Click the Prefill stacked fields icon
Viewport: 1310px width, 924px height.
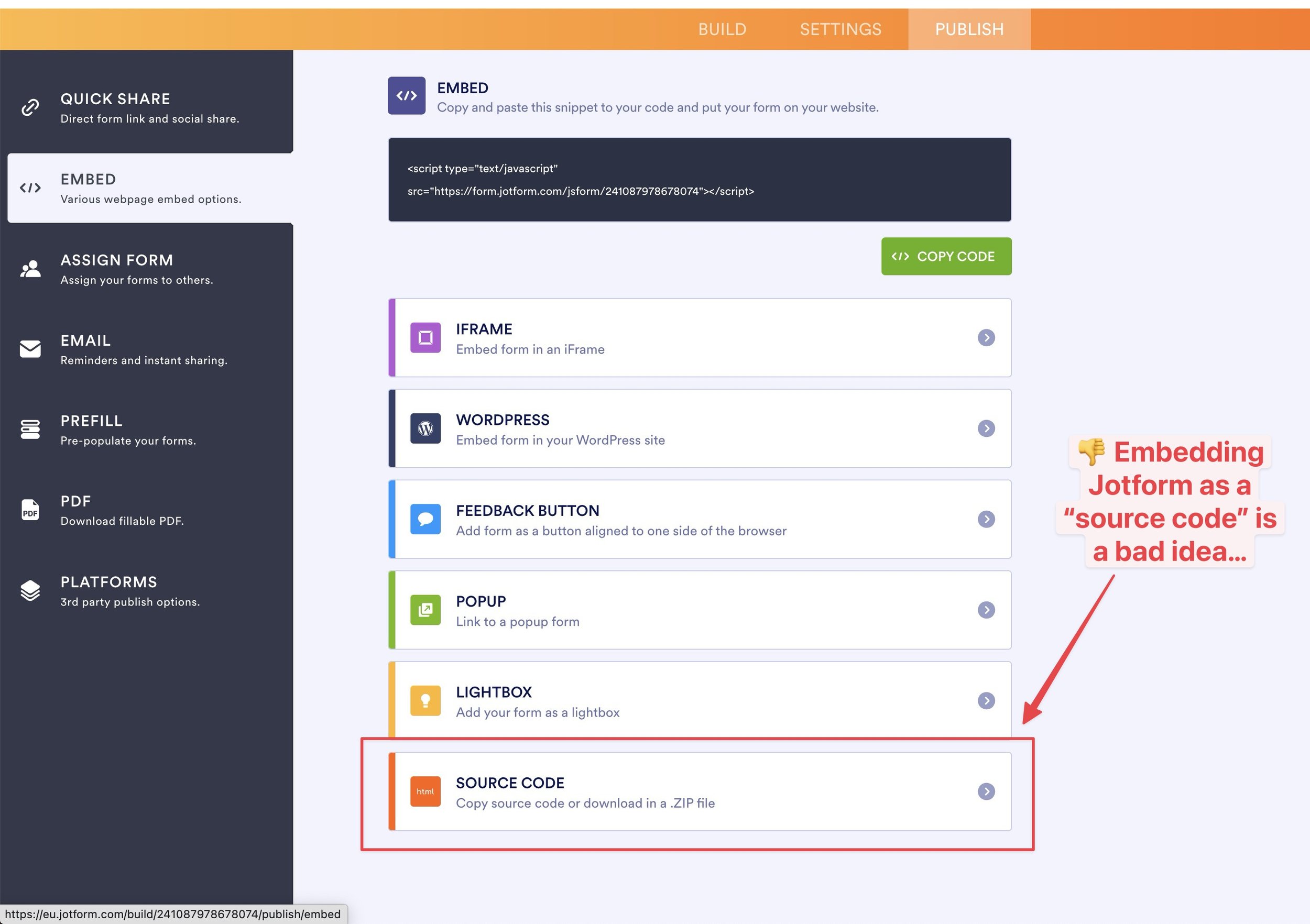[x=30, y=430]
